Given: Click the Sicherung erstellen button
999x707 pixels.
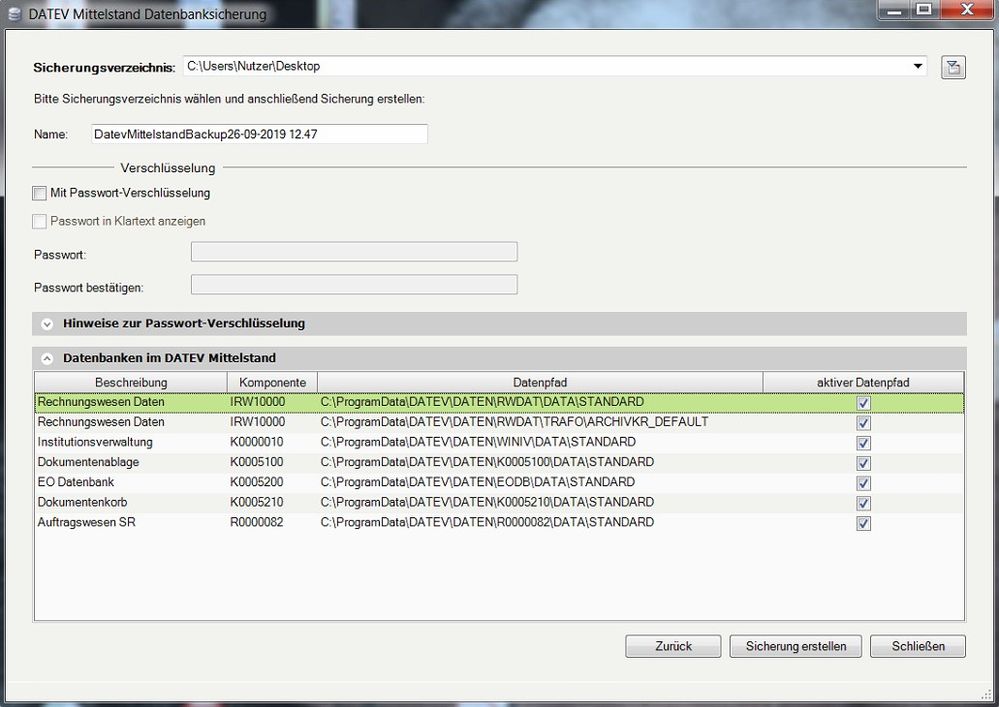Looking at the screenshot, I should (796, 646).
